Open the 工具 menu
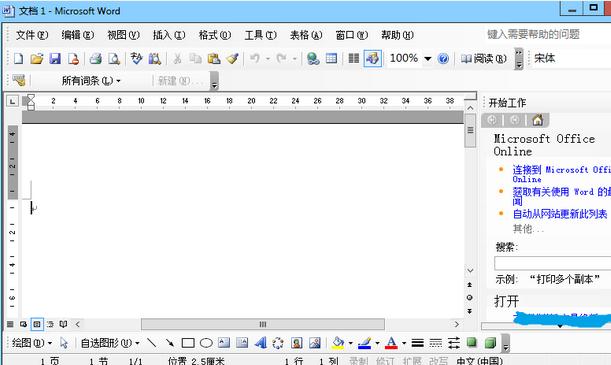 pyautogui.click(x=260, y=35)
